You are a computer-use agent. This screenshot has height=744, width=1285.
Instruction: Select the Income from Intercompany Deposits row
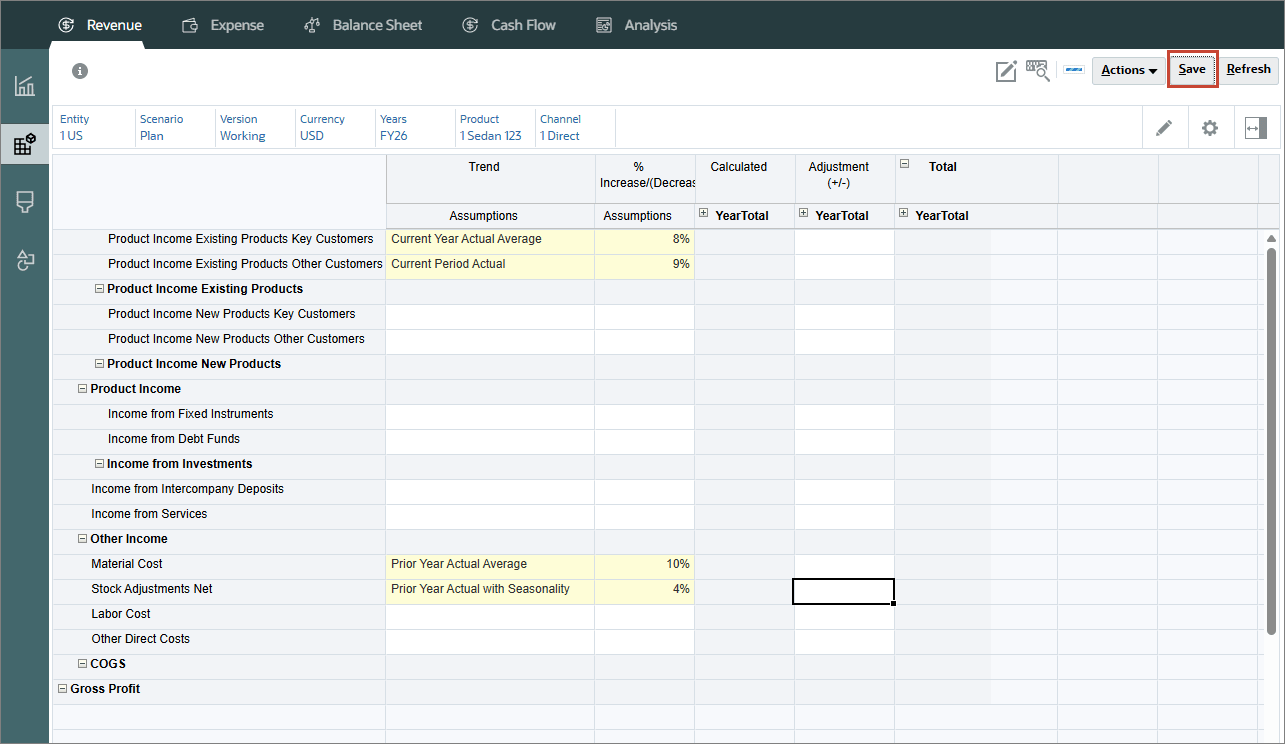tap(219, 490)
